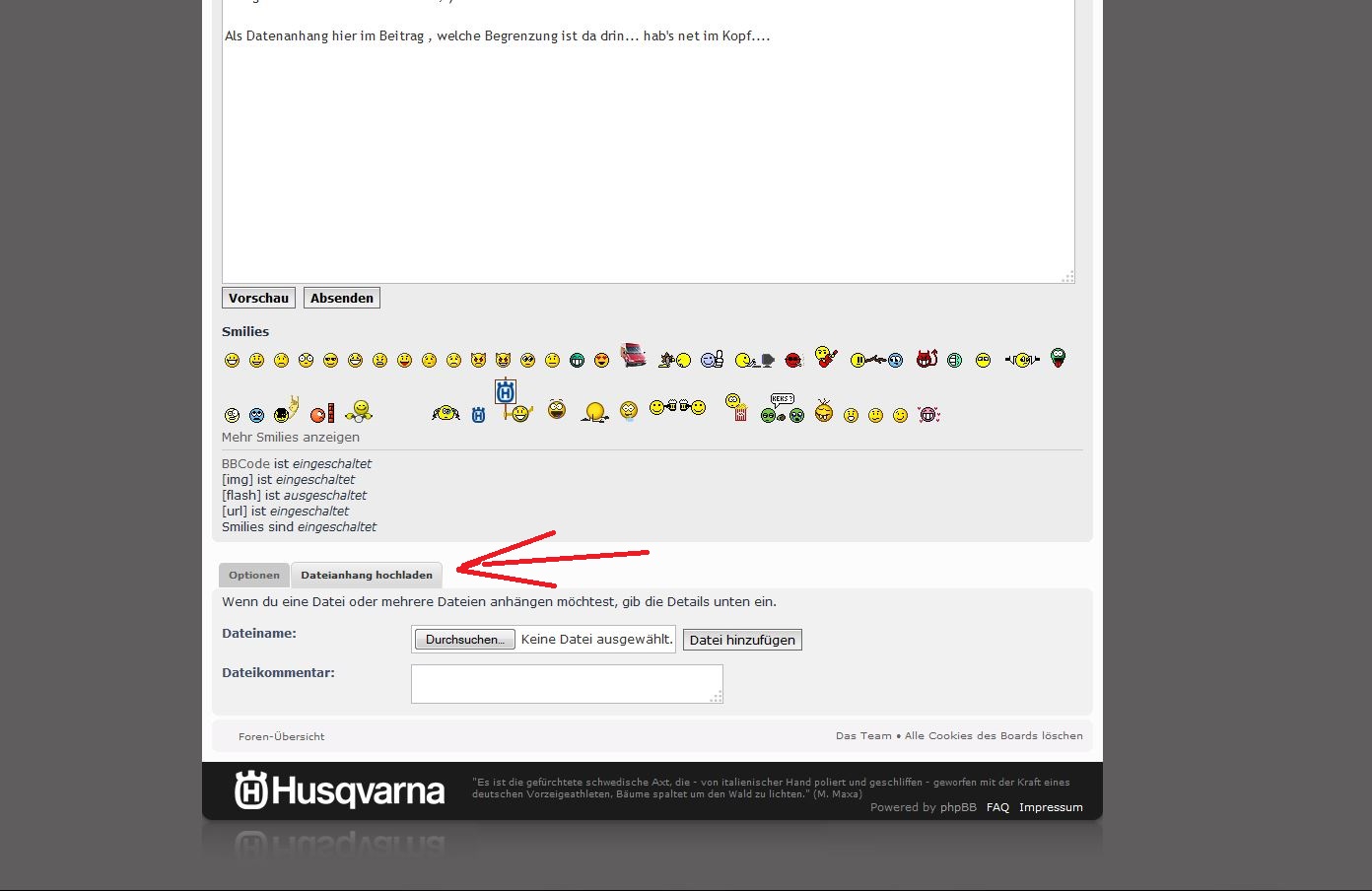
Task: Open the Dateianhang hochladen tab
Action: tap(367, 576)
